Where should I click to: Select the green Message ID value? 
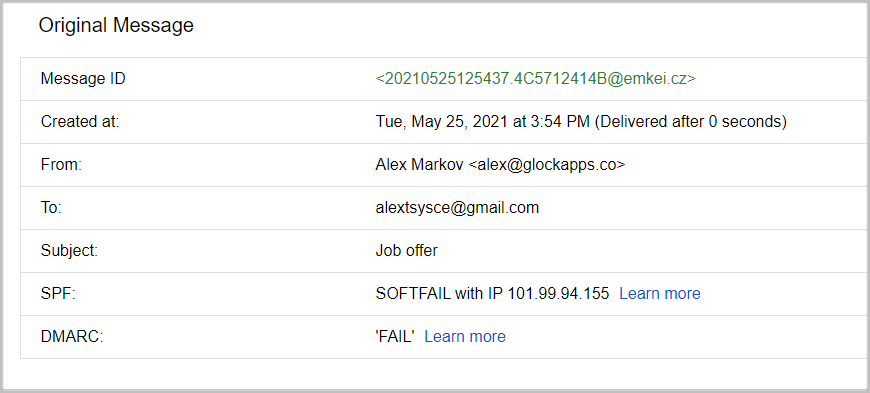535,79
